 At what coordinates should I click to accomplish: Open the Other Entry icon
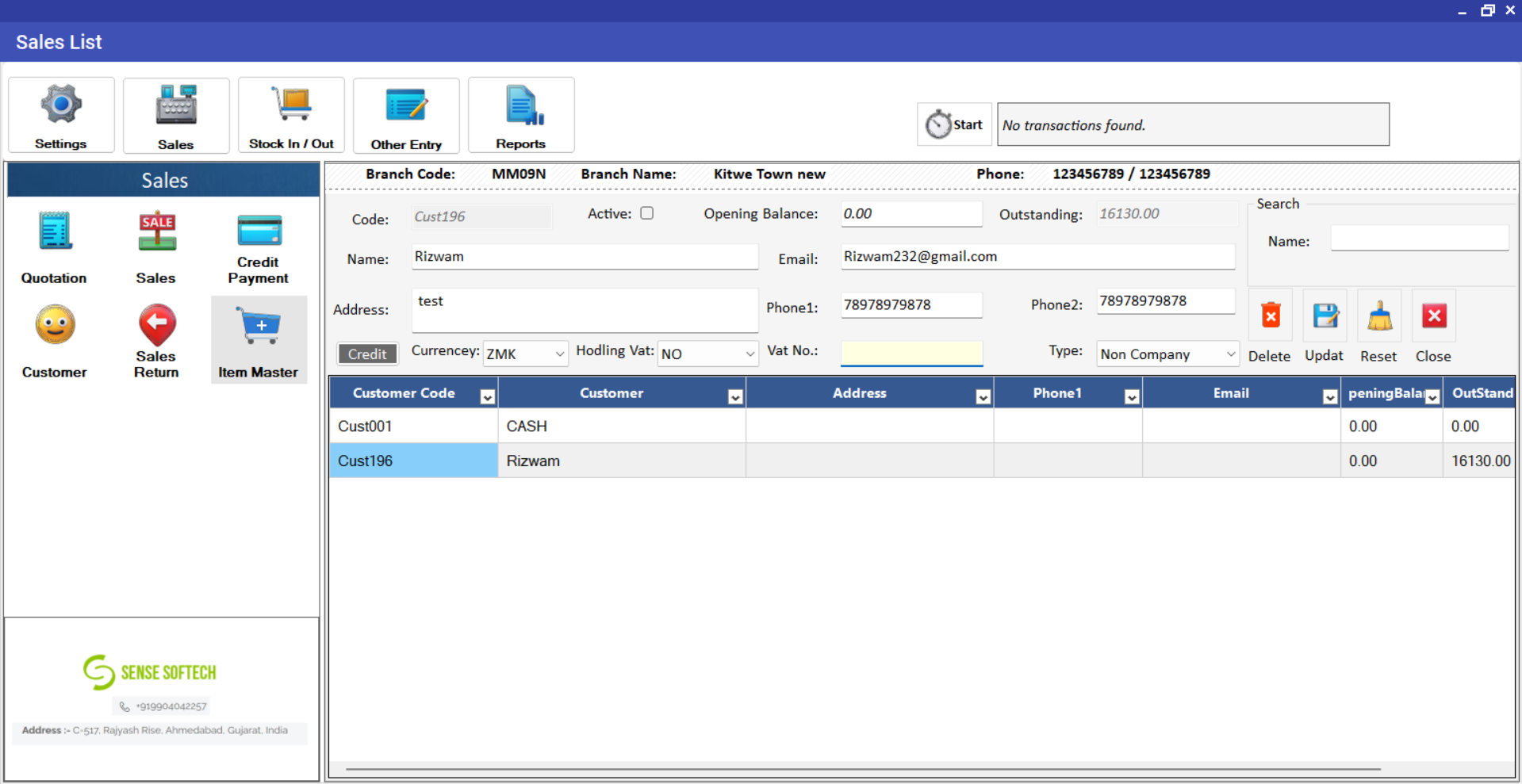point(406,105)
